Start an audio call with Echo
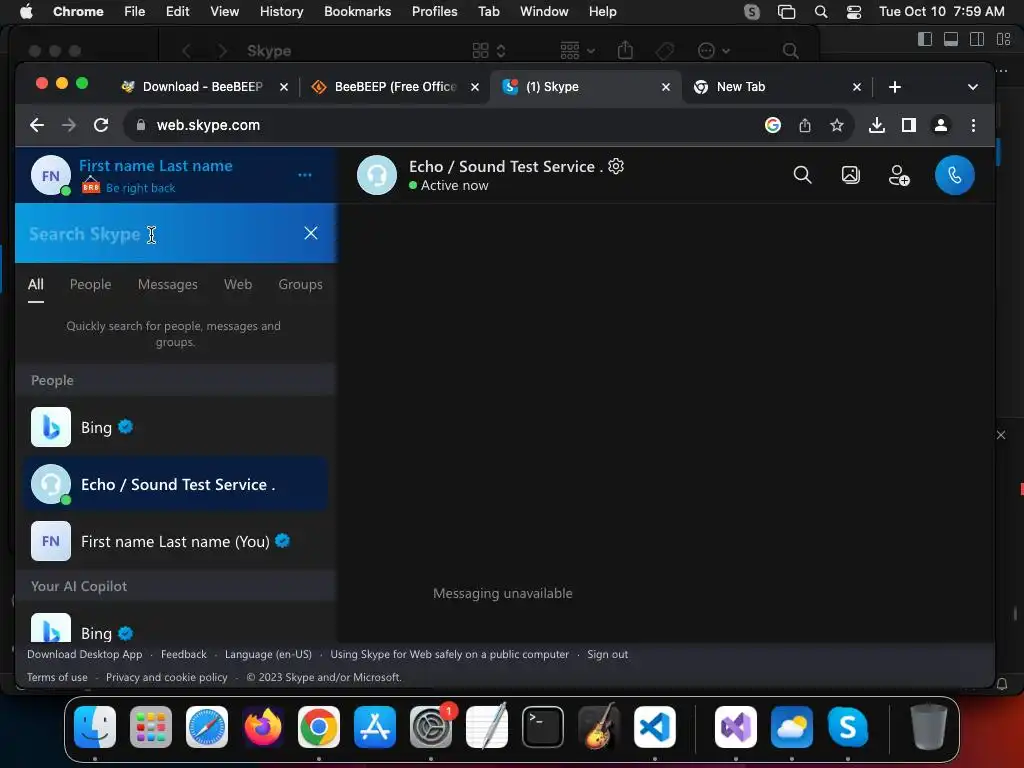This screenshot has height=768, width=1024. click(x=954, y=175)
